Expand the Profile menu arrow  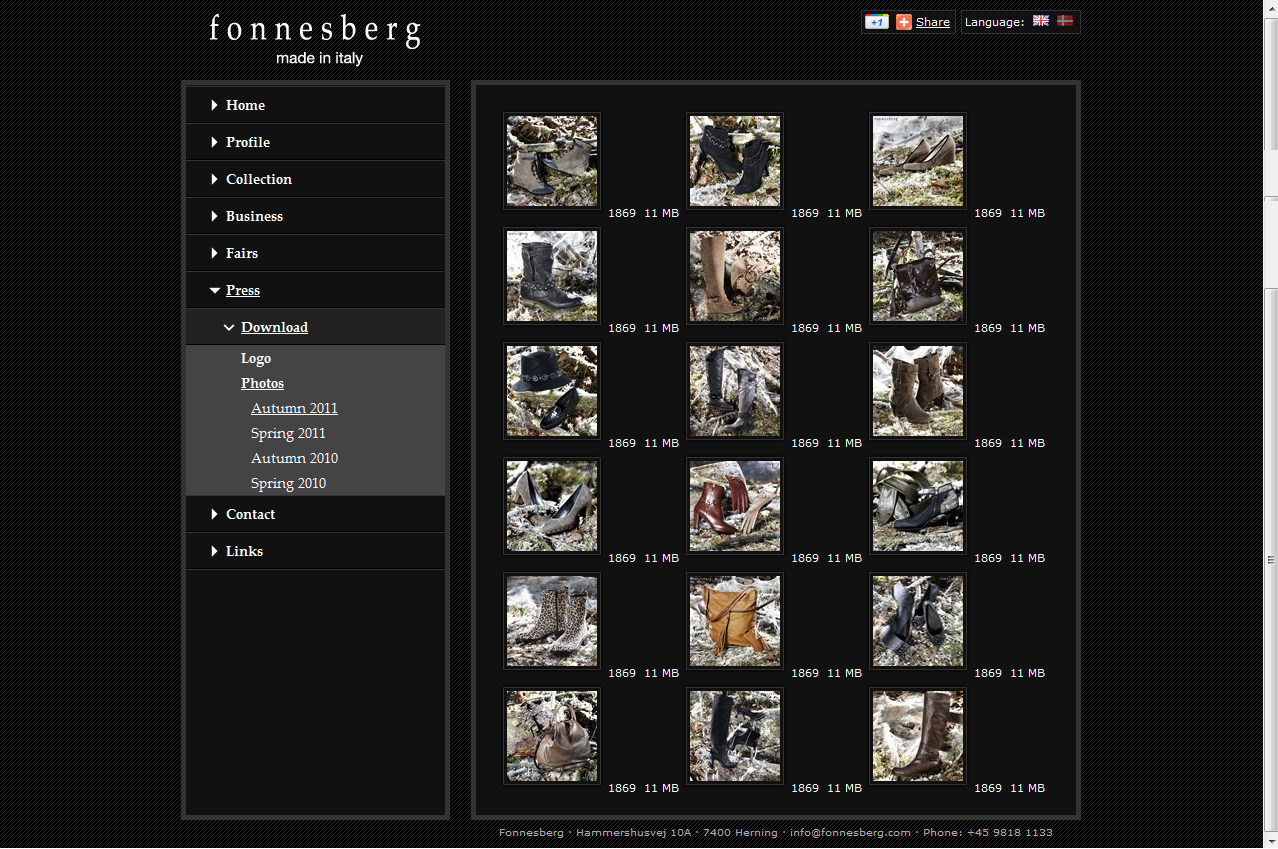click(x=215, y=142)
